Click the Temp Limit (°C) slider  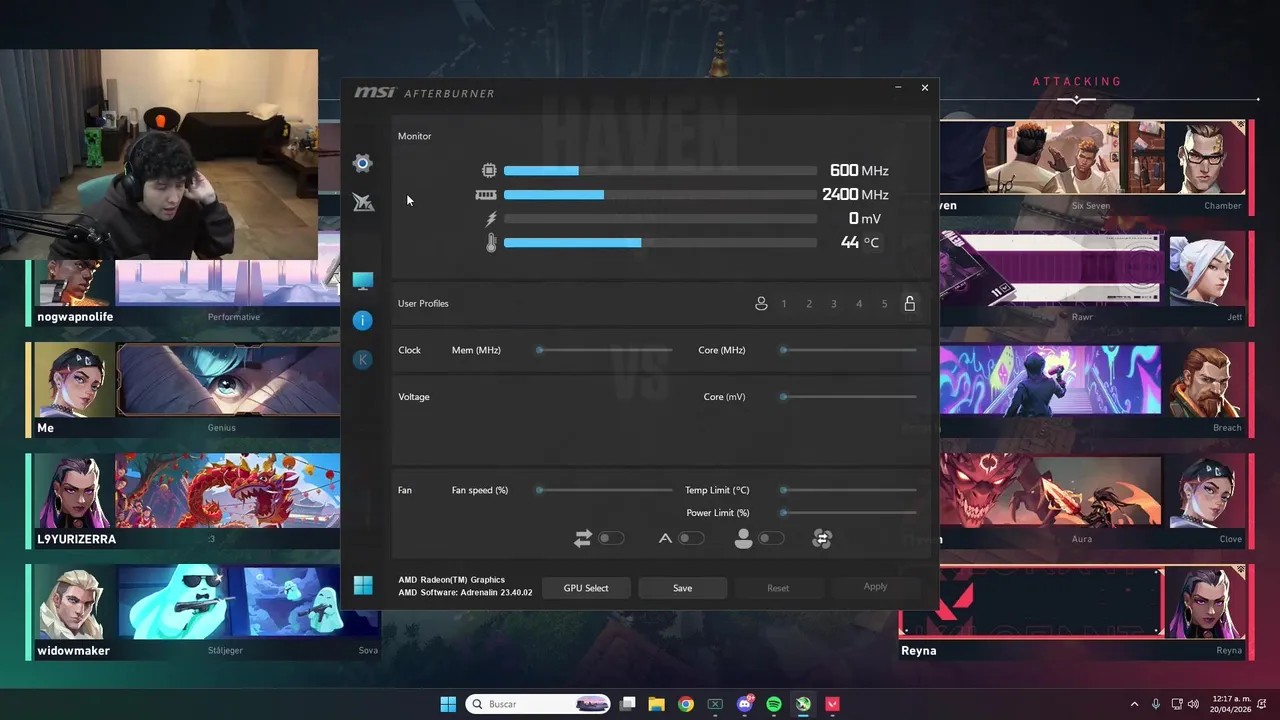point(849,490)
